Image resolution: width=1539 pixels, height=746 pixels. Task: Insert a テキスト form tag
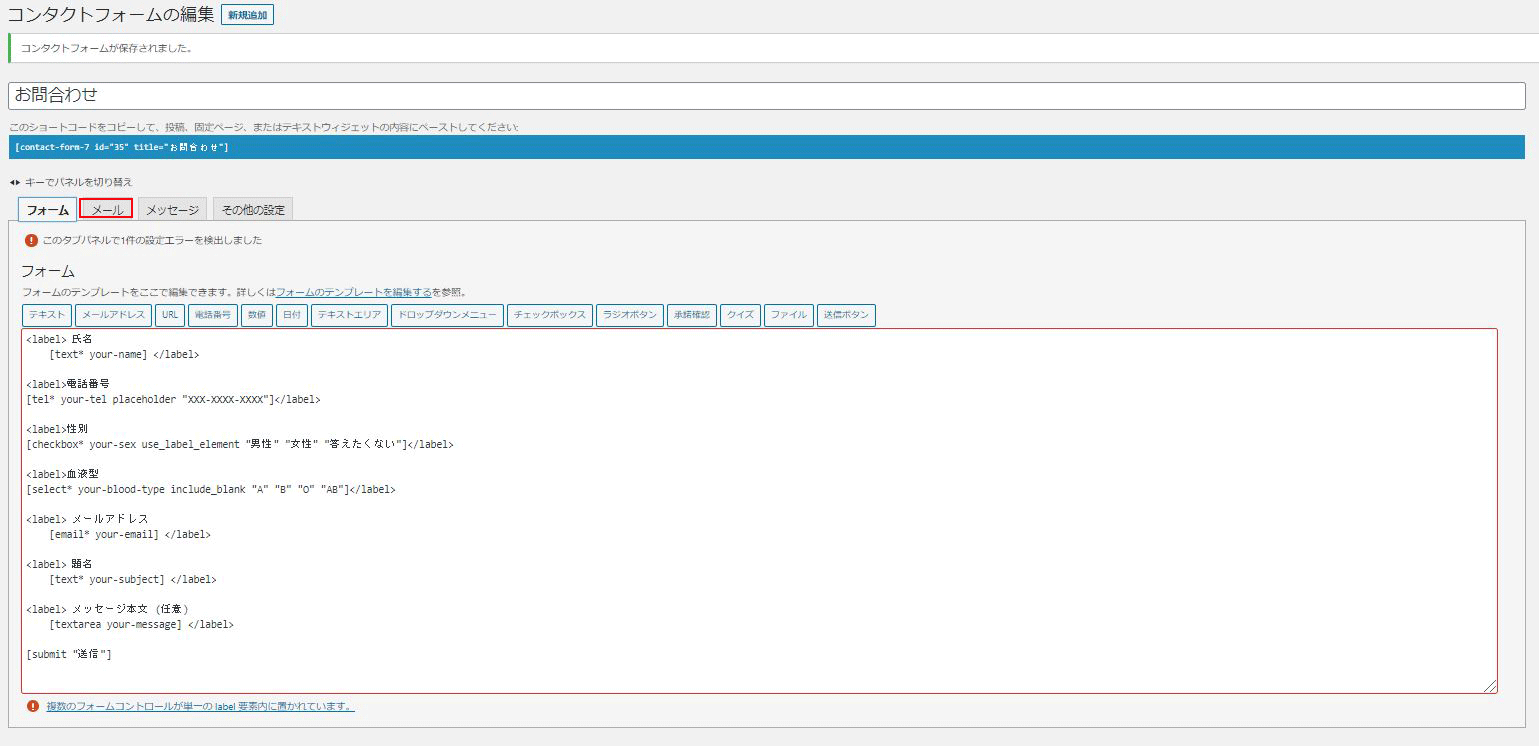(x=47, y=315)
